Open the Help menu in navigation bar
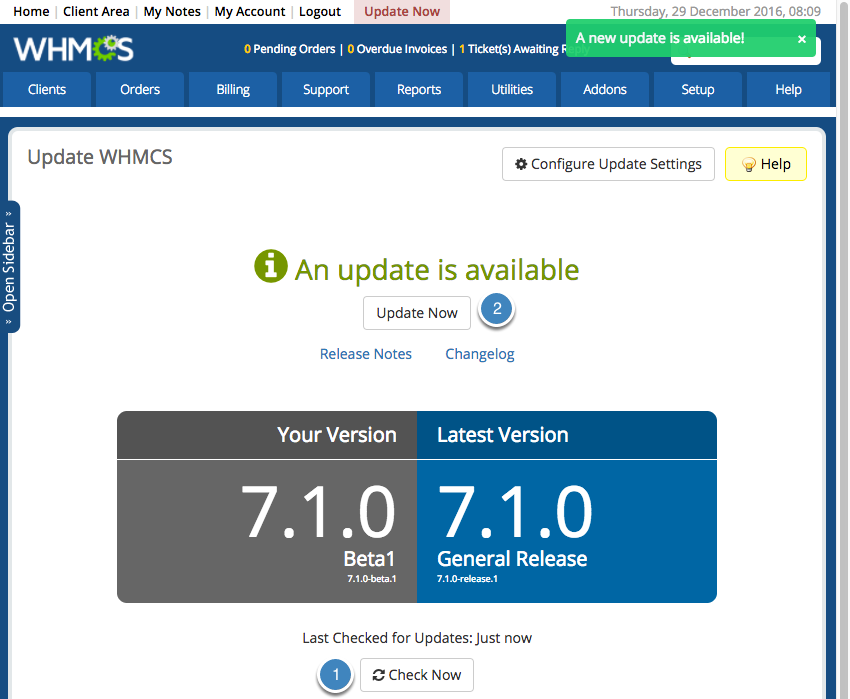The width and height of the screenshot is (850, 699). (x=788, y=89)
